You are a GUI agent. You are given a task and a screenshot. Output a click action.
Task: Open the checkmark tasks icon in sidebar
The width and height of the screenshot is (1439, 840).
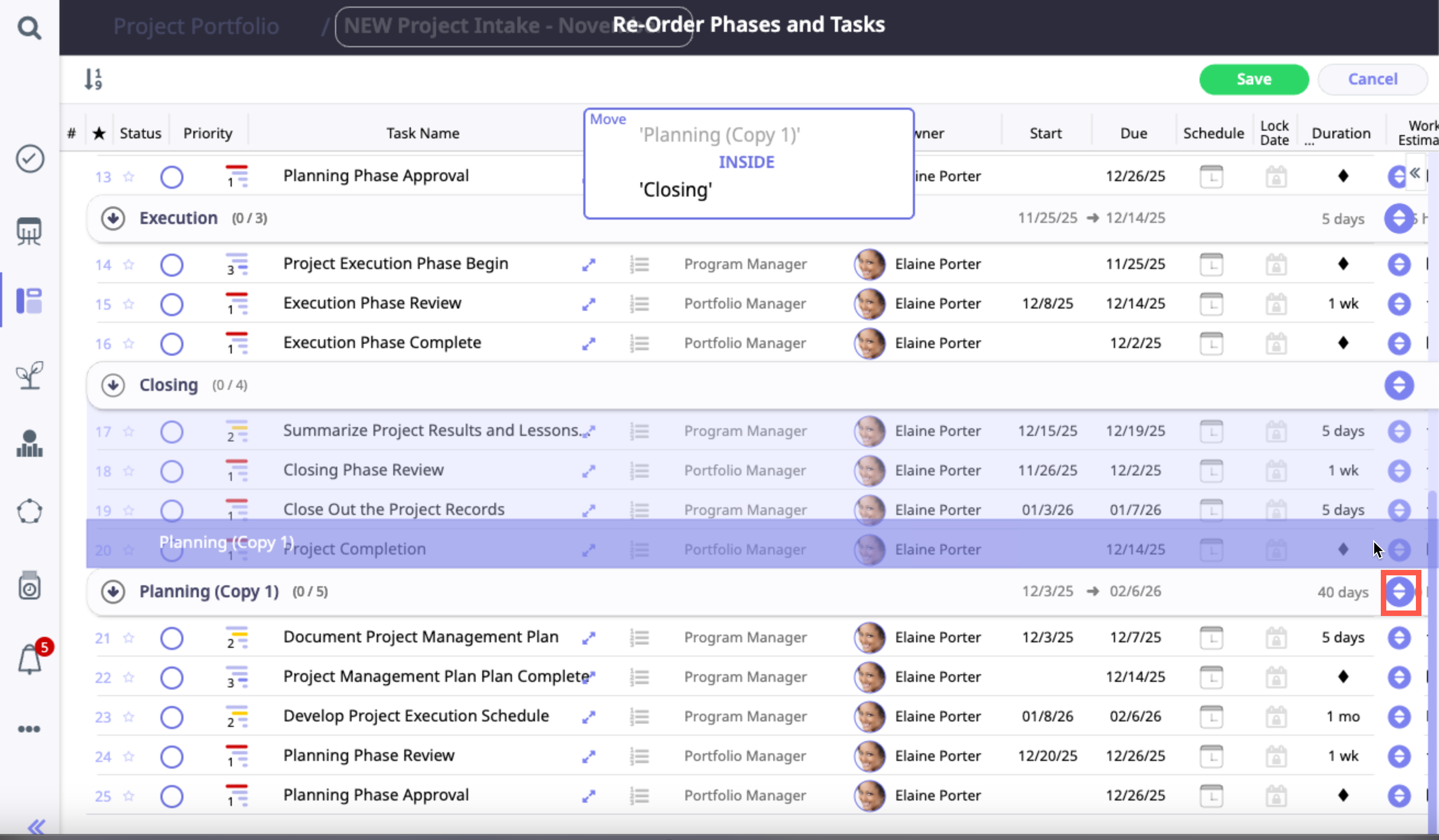[30, 159]
